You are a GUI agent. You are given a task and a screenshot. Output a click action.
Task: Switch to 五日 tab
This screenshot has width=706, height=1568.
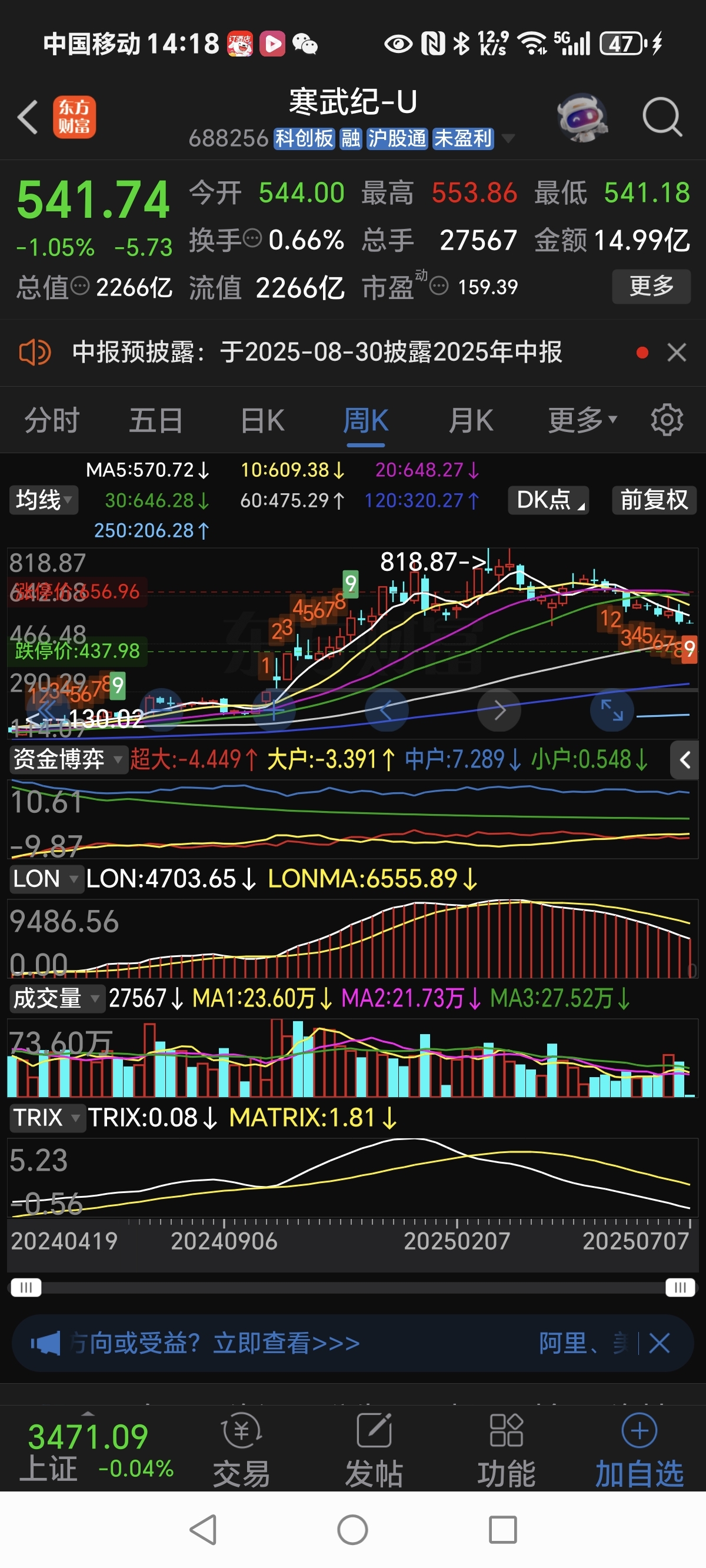(x=156, y=420)
